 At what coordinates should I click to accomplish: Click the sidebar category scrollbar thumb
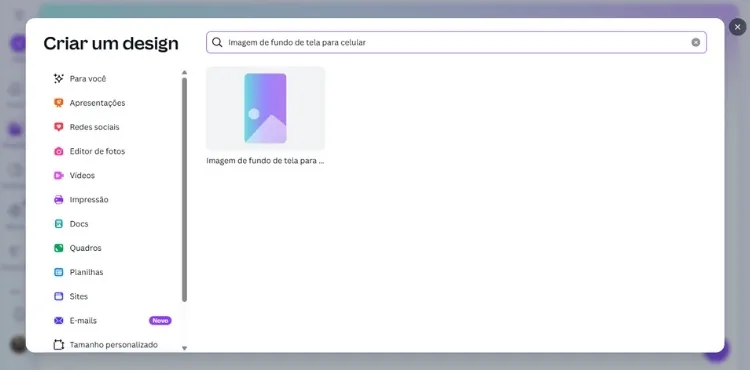(184, 189)
